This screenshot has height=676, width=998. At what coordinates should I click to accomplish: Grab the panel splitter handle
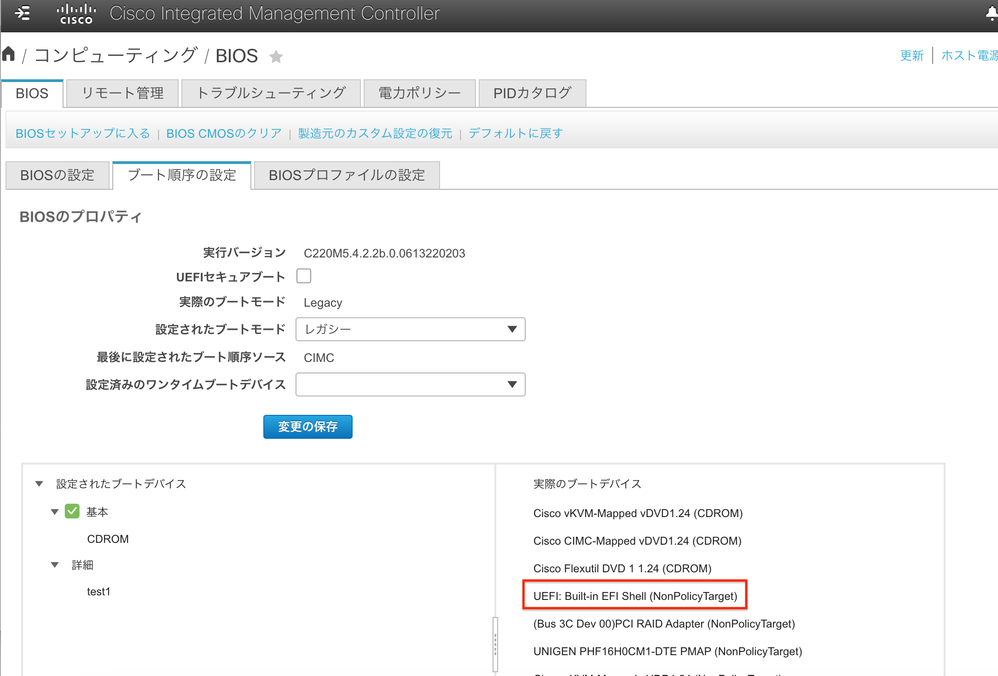[495, 644]
